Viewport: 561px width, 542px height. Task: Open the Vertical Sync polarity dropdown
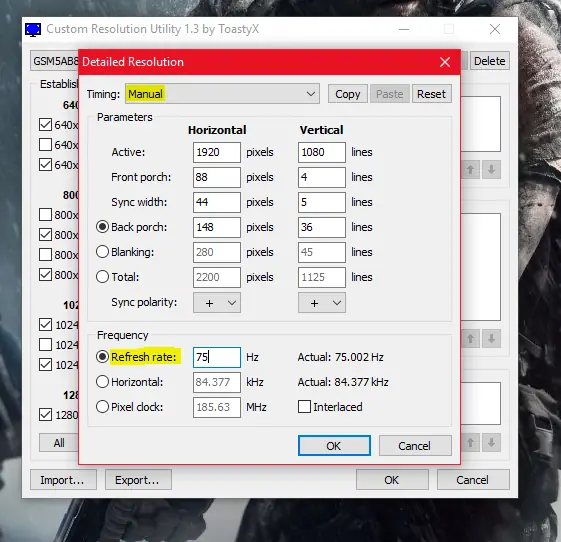(322, 303)
